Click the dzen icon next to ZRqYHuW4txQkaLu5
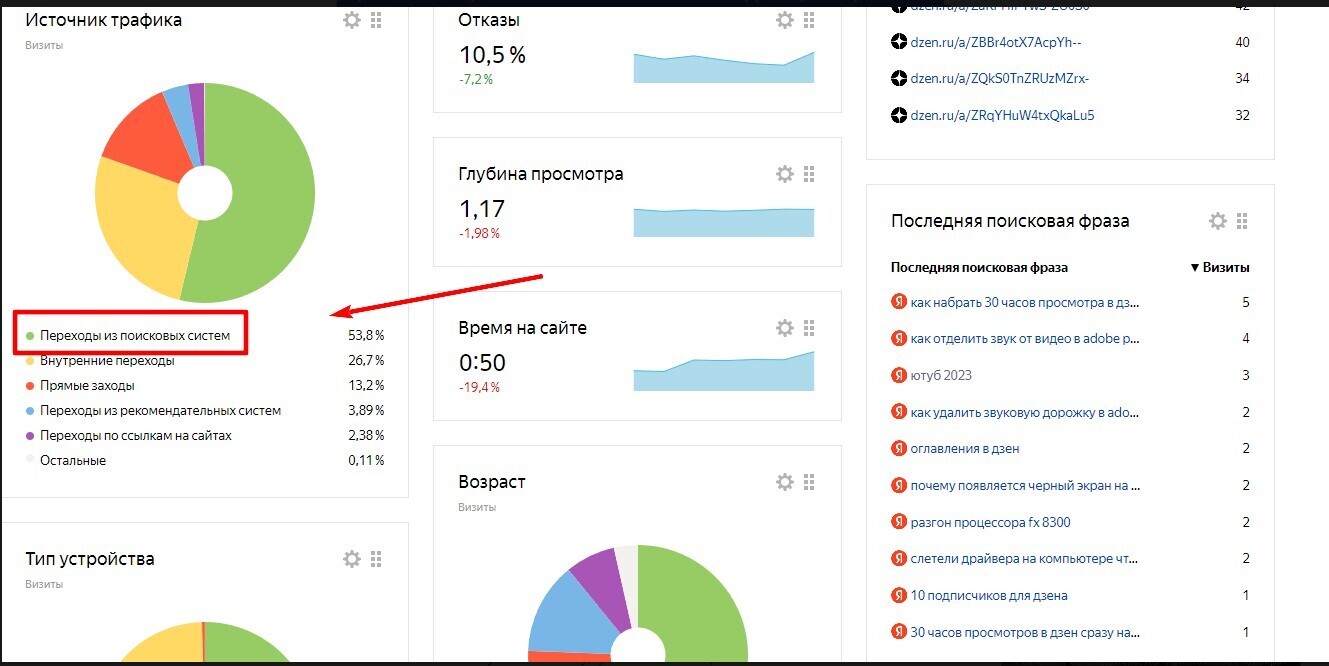 point(897,115)
